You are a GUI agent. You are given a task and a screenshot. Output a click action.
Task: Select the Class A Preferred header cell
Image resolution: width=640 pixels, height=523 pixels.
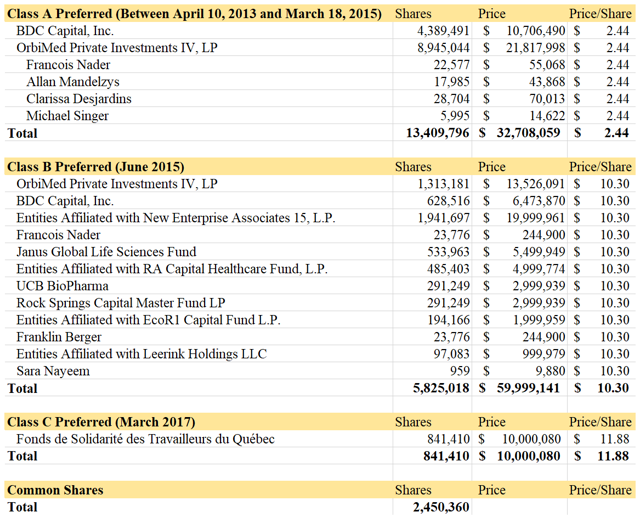[194, 13]
